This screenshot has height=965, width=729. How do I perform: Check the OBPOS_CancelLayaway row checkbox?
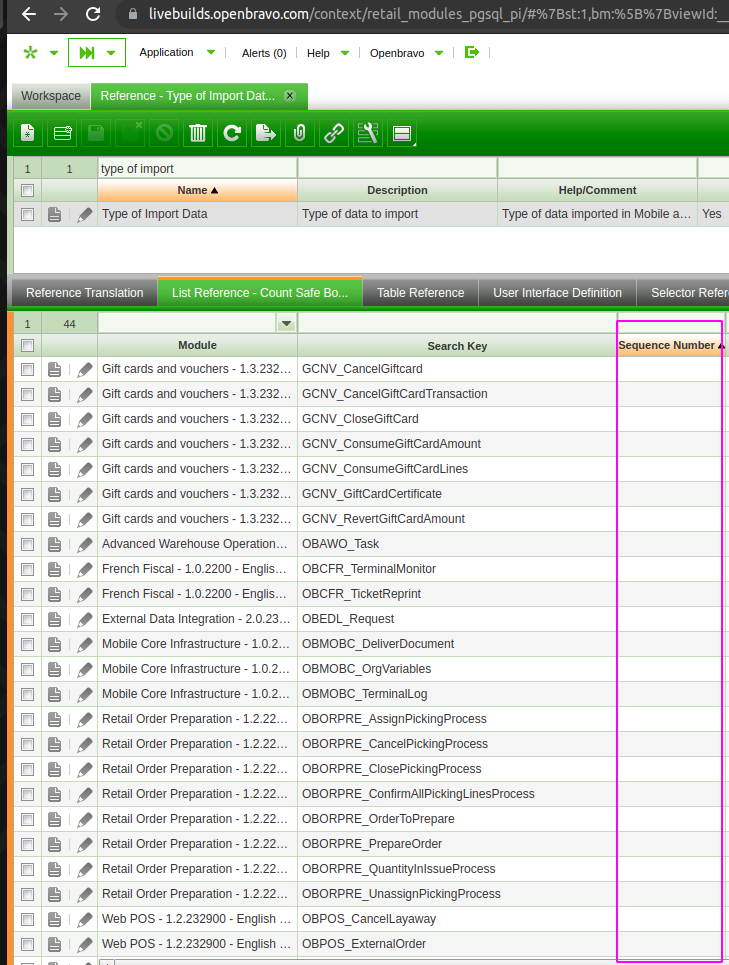coord(28,919)
